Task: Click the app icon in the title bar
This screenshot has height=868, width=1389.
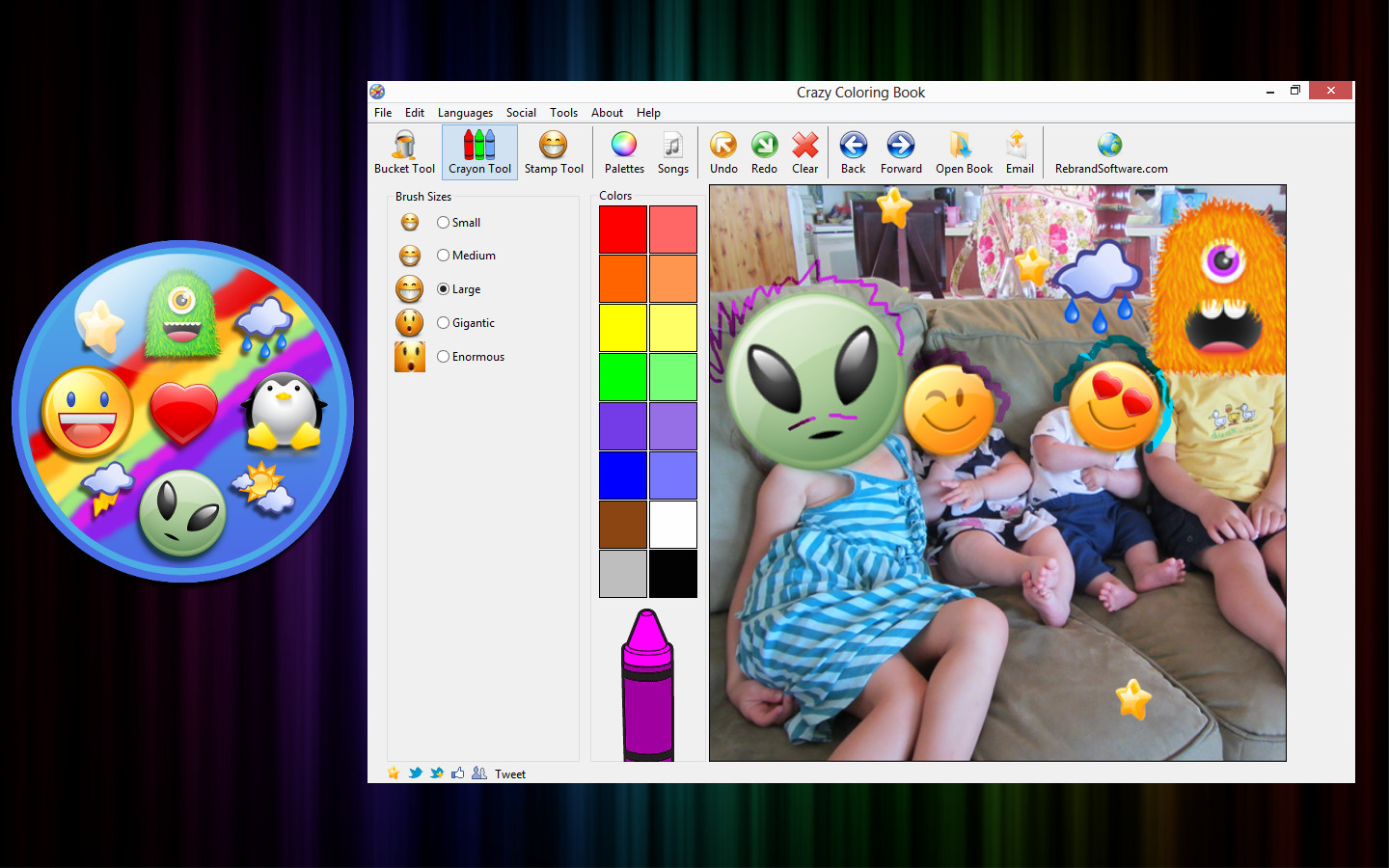Action: 377,92
